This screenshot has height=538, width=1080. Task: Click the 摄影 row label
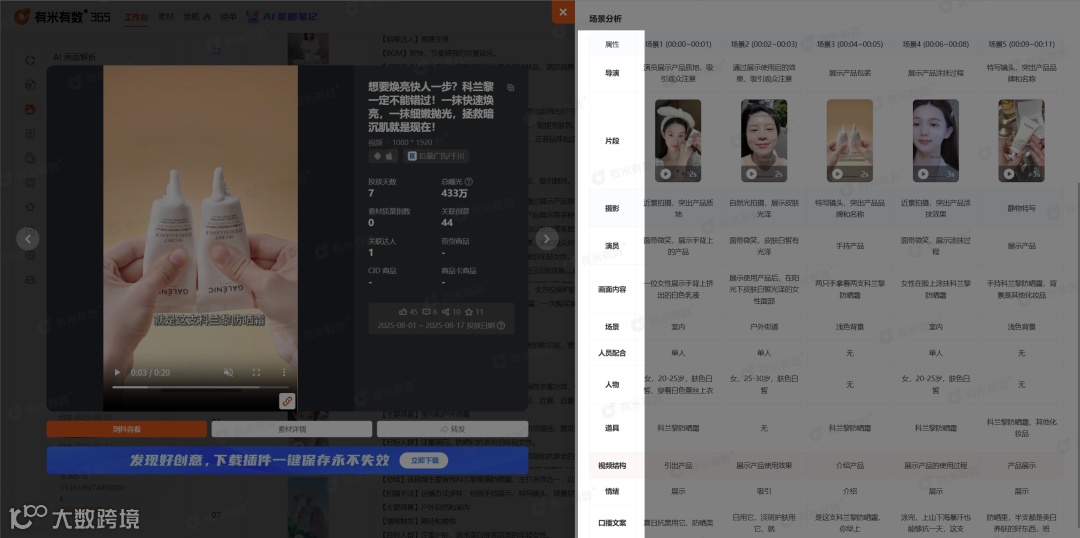(x=612, y=208)
